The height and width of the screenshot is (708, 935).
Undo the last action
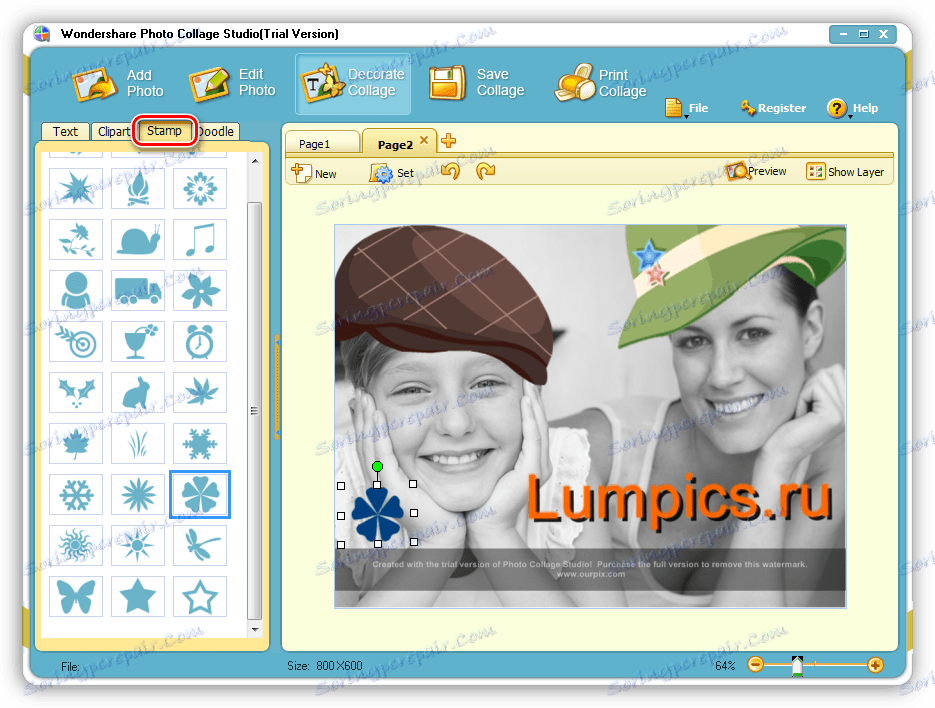pos(451,172)
